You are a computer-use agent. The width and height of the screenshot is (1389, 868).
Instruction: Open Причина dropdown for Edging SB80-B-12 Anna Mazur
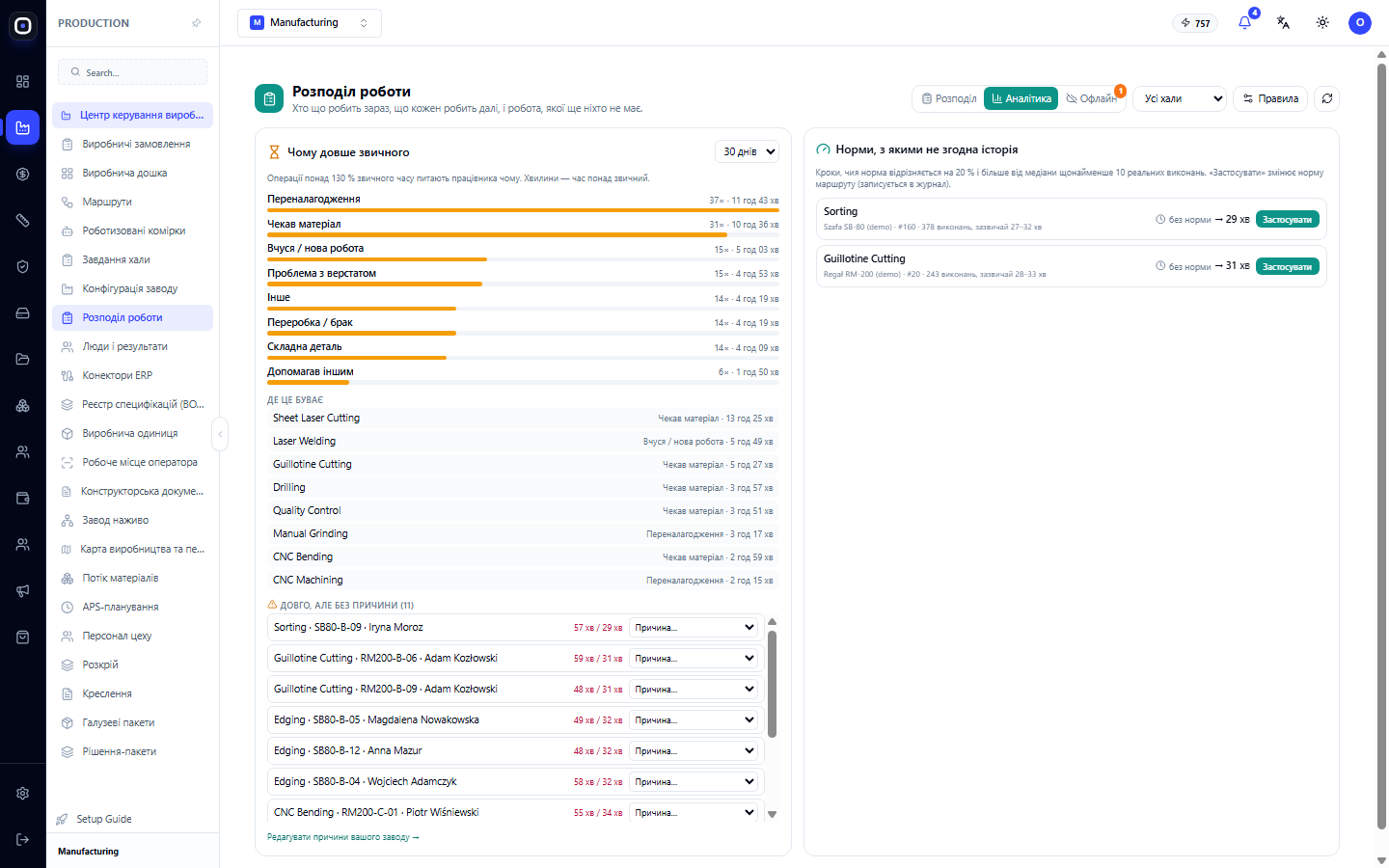pyautogui.click(x=694, y=751)
